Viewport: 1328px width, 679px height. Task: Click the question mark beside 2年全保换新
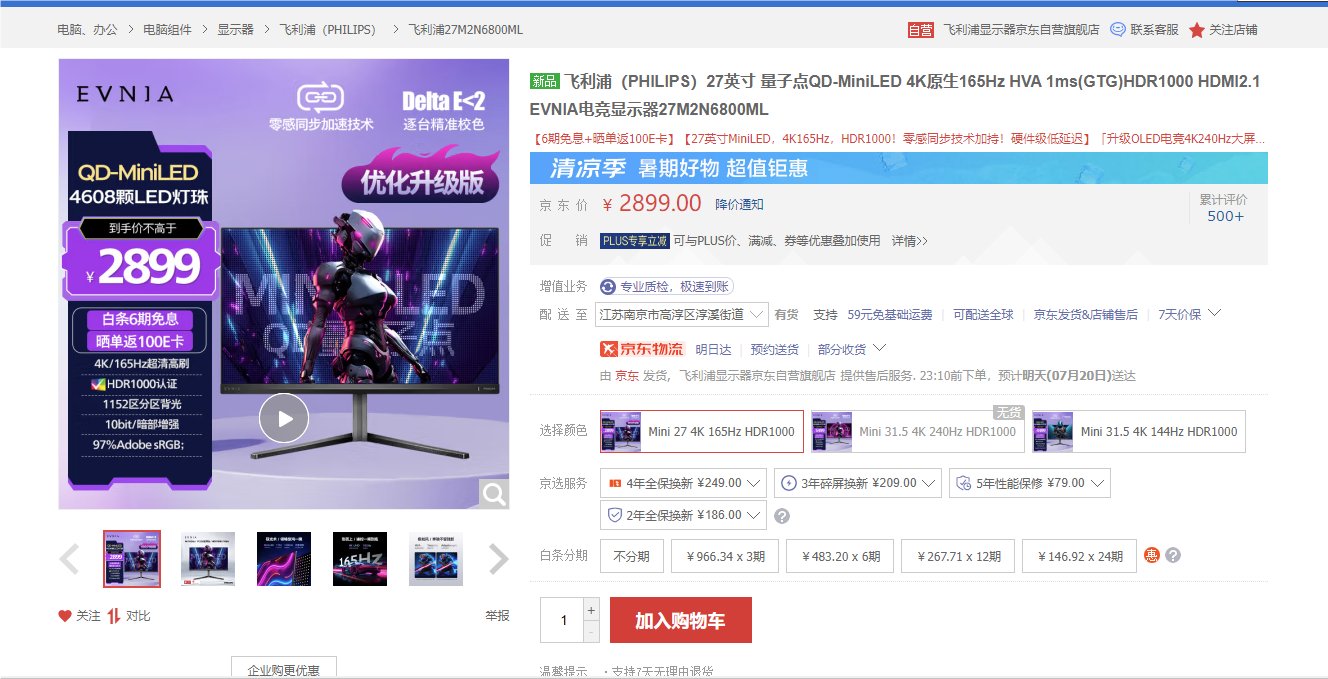(782, 516)
